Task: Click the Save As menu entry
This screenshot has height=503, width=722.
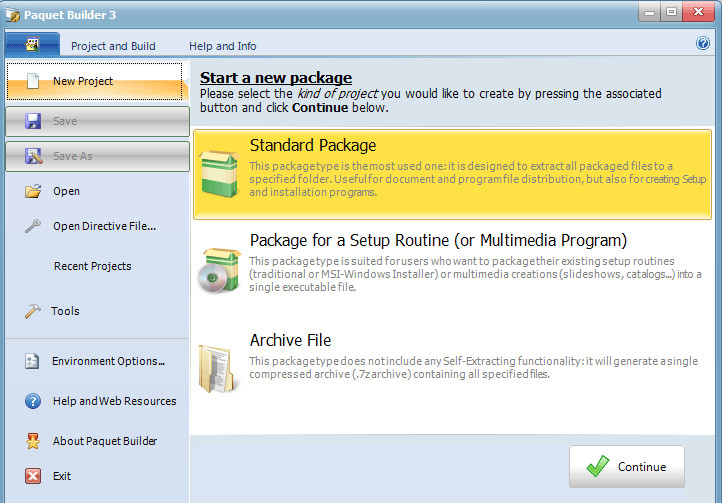Action: [97, 156]
